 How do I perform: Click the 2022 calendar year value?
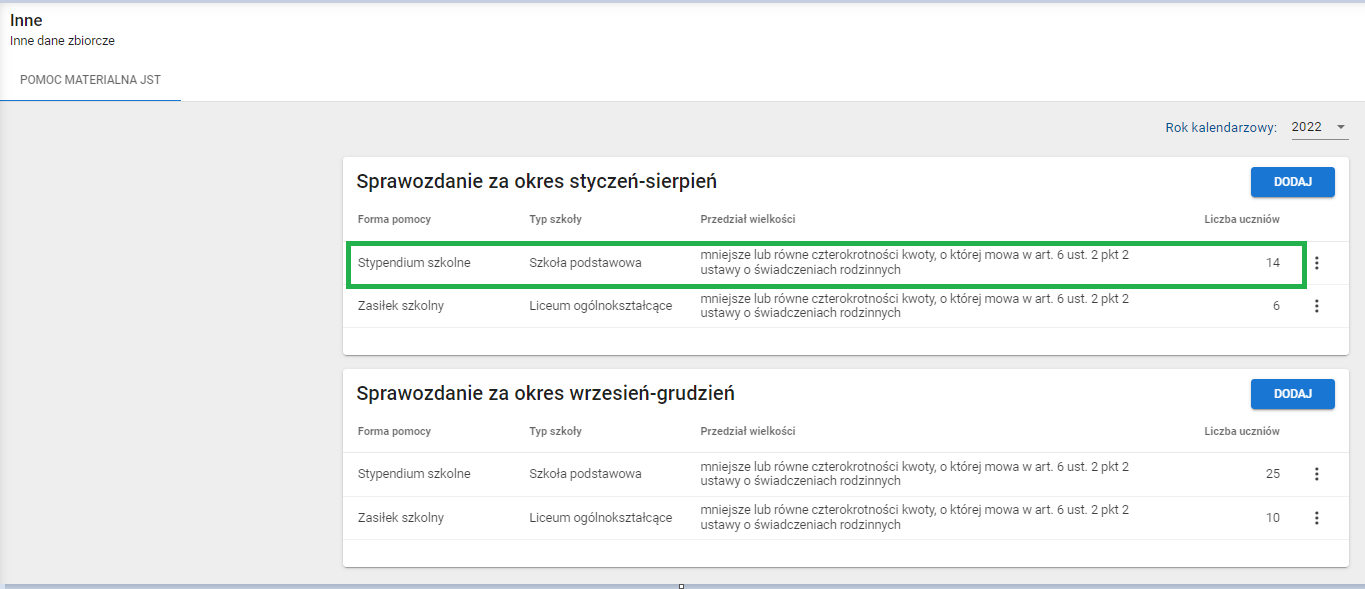pos(1306,127)
